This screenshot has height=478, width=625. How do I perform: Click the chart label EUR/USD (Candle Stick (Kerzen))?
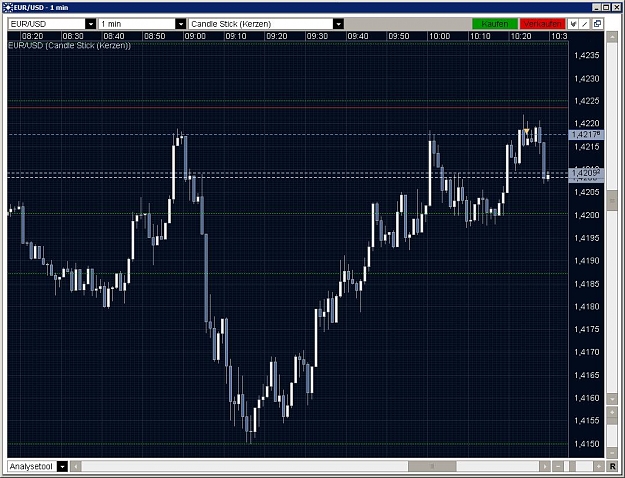click(69, 45)
